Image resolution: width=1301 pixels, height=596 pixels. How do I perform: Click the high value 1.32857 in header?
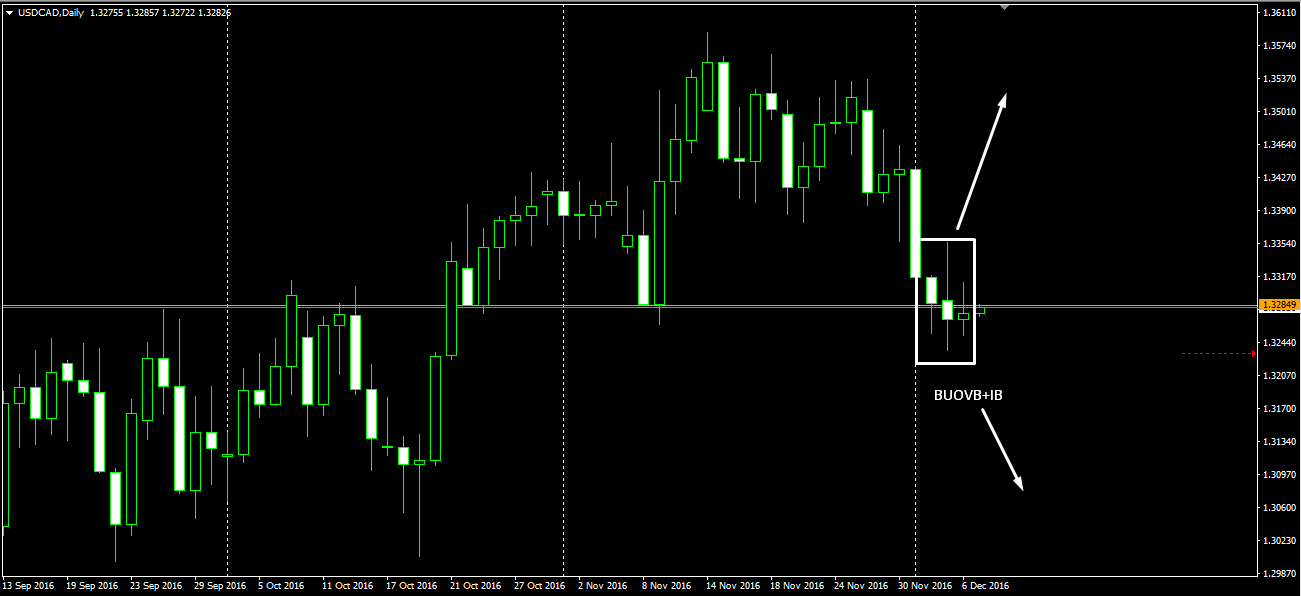(142, 12)
